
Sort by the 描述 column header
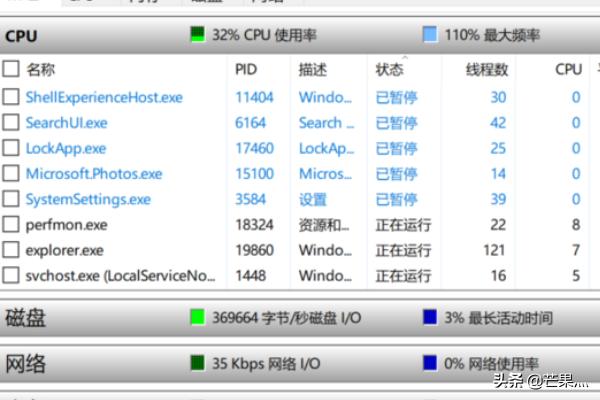(x=313, y=70)
